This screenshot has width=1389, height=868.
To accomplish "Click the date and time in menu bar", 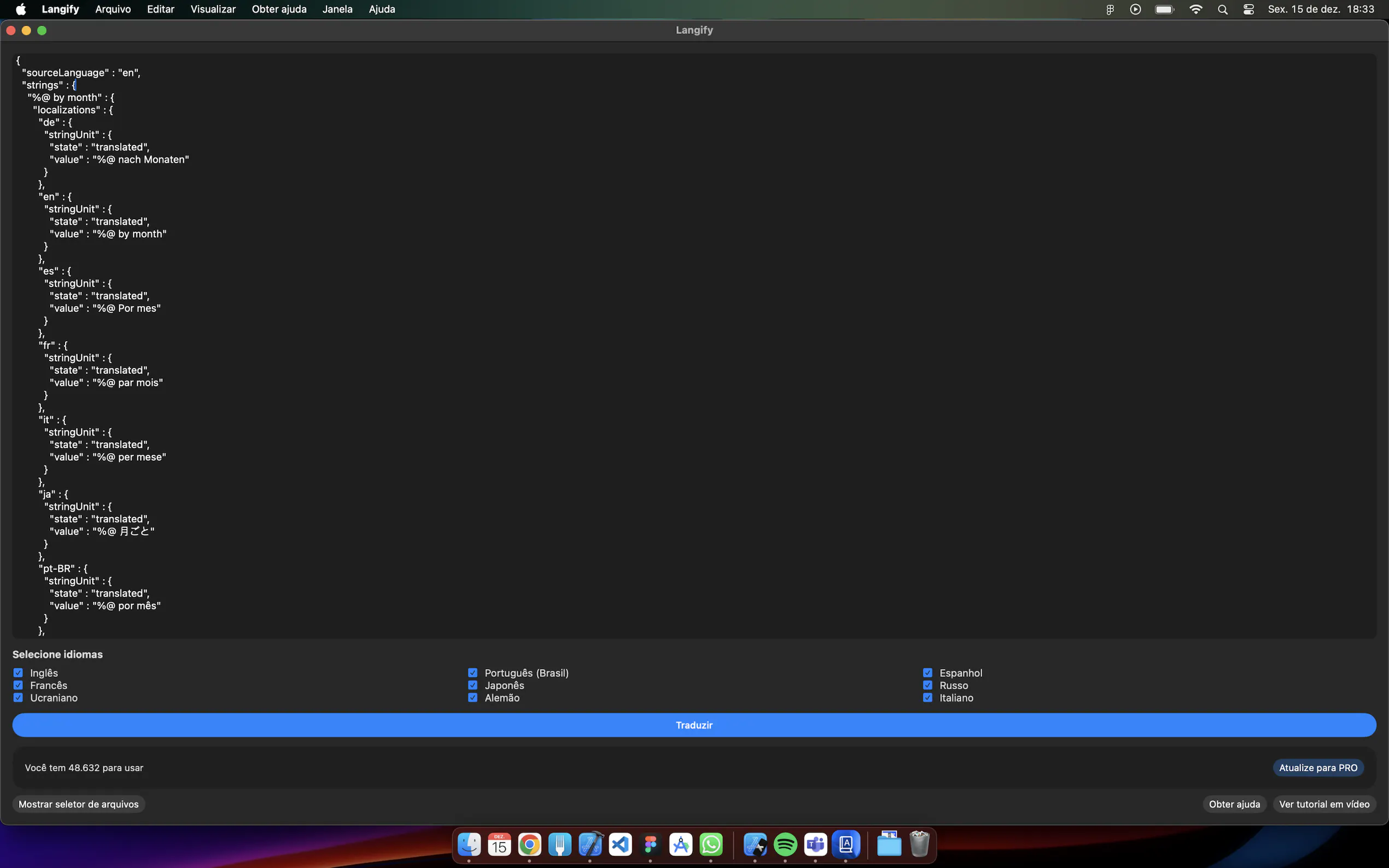I will click(x=1321, y=9).
